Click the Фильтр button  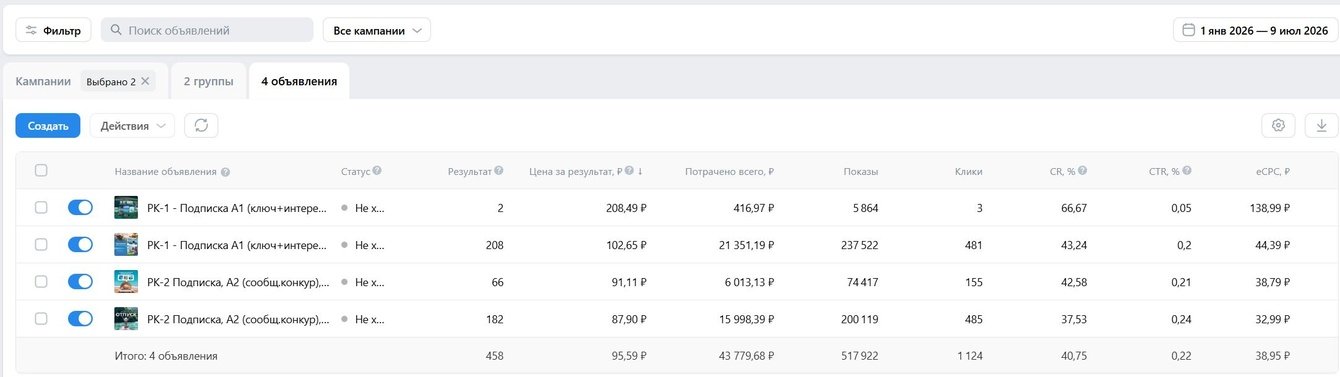[x=54, y=30]
